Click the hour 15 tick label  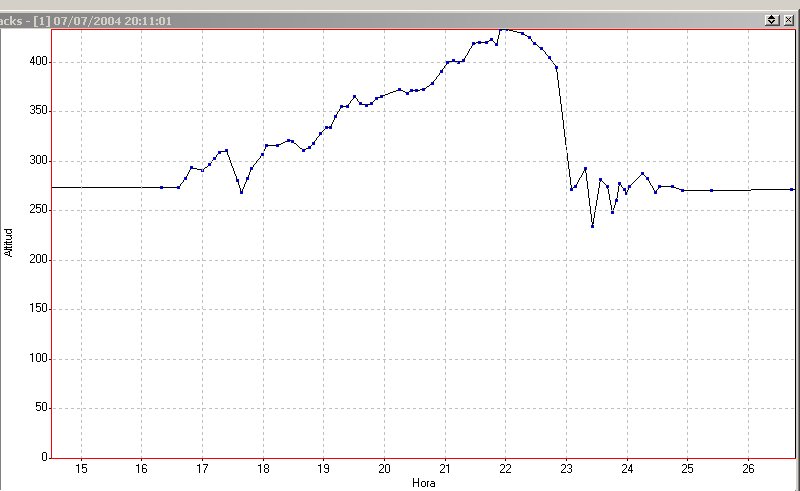coord(81,468)
